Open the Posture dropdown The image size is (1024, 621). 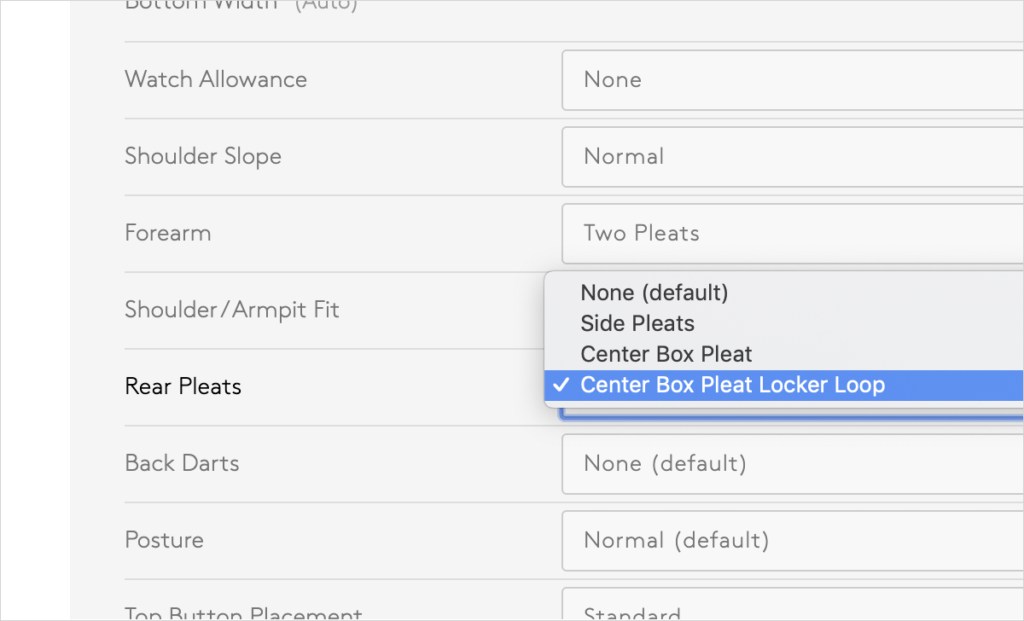pyautogui.click(x=790, y=540)
